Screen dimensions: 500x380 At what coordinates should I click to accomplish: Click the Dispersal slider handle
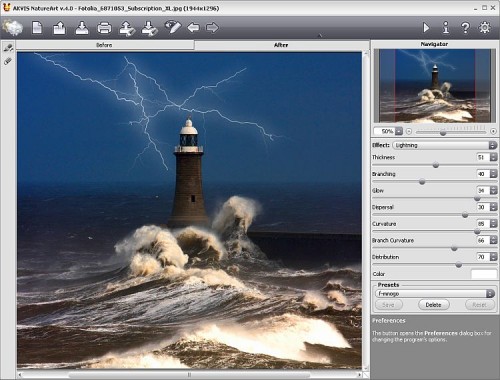click(x=465, y=215)
